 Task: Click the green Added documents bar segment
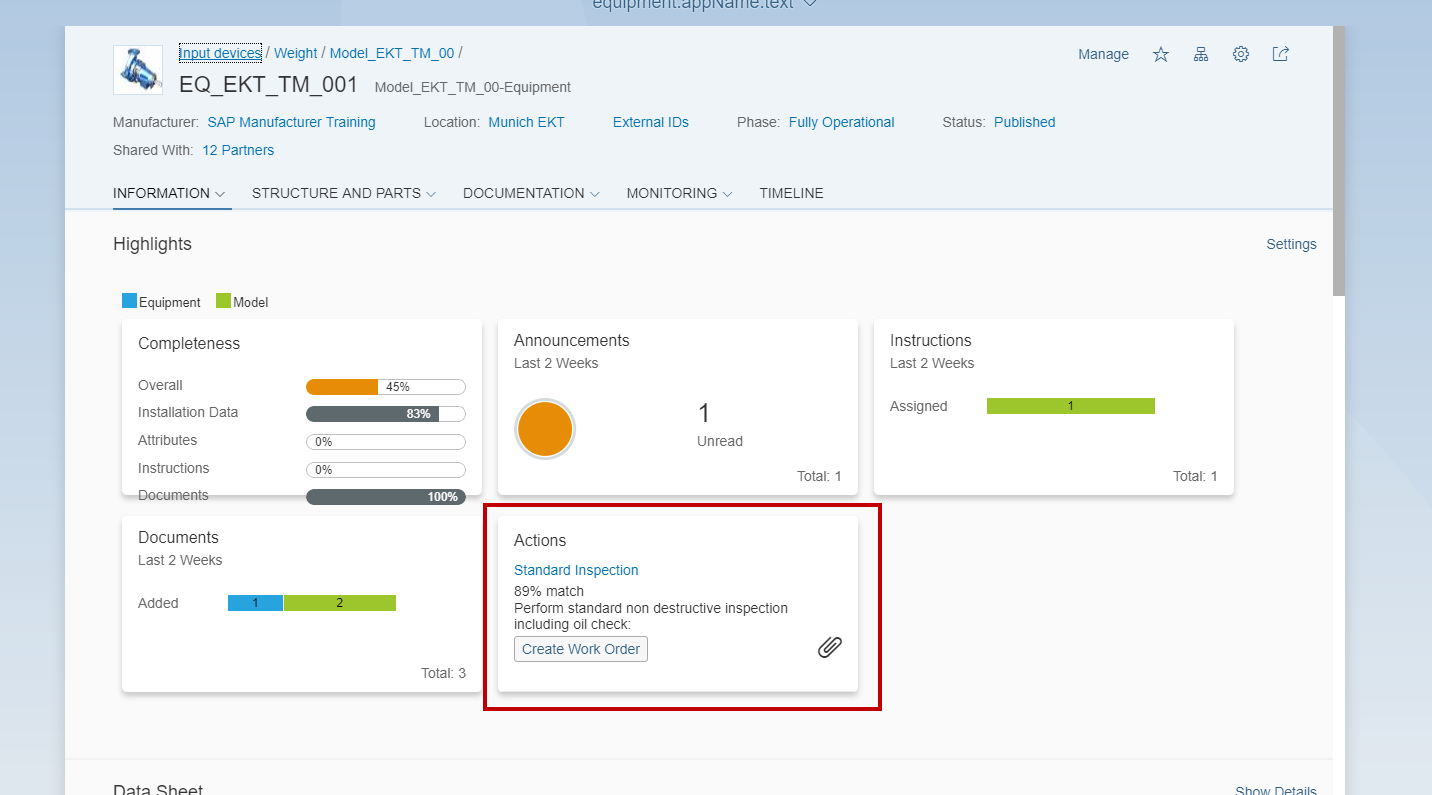tap(340, 603)
